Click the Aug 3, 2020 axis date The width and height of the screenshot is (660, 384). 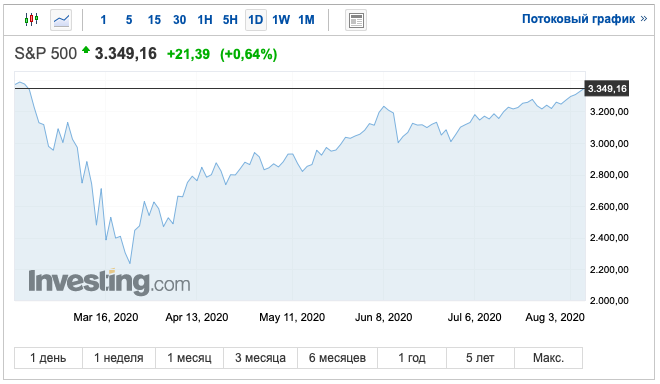point(555,317)
